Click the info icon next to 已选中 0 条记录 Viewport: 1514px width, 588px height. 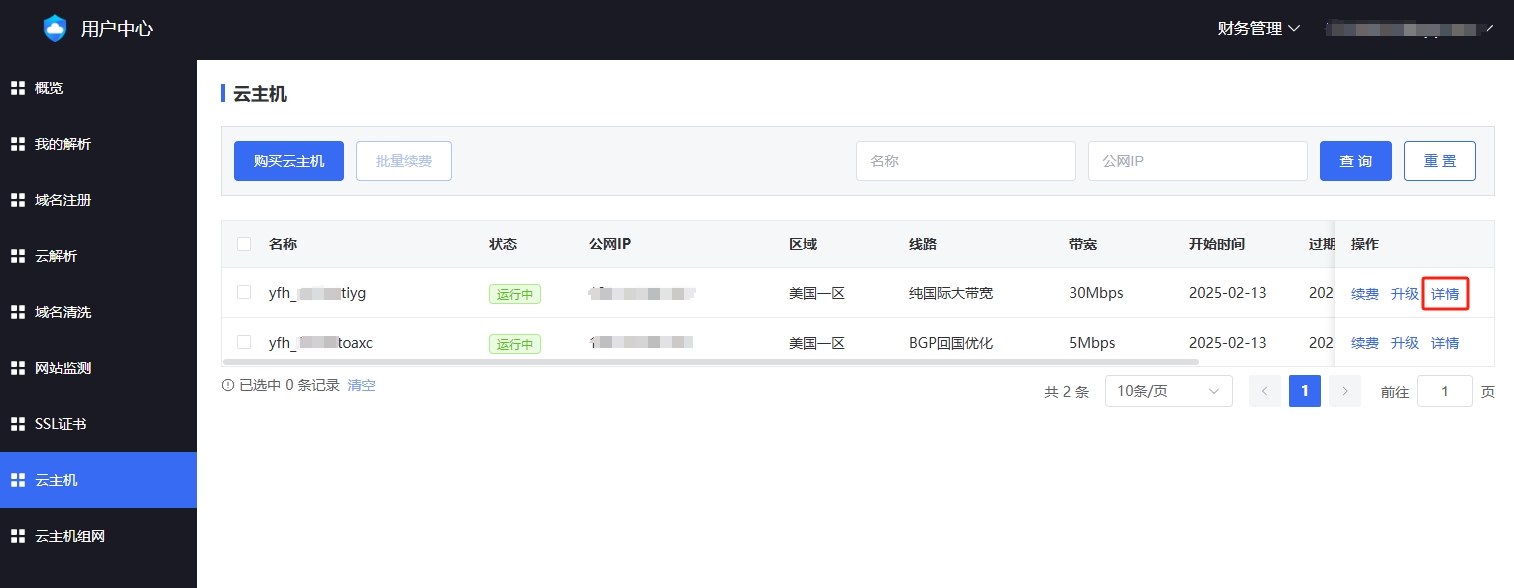[x=228, y=385]
